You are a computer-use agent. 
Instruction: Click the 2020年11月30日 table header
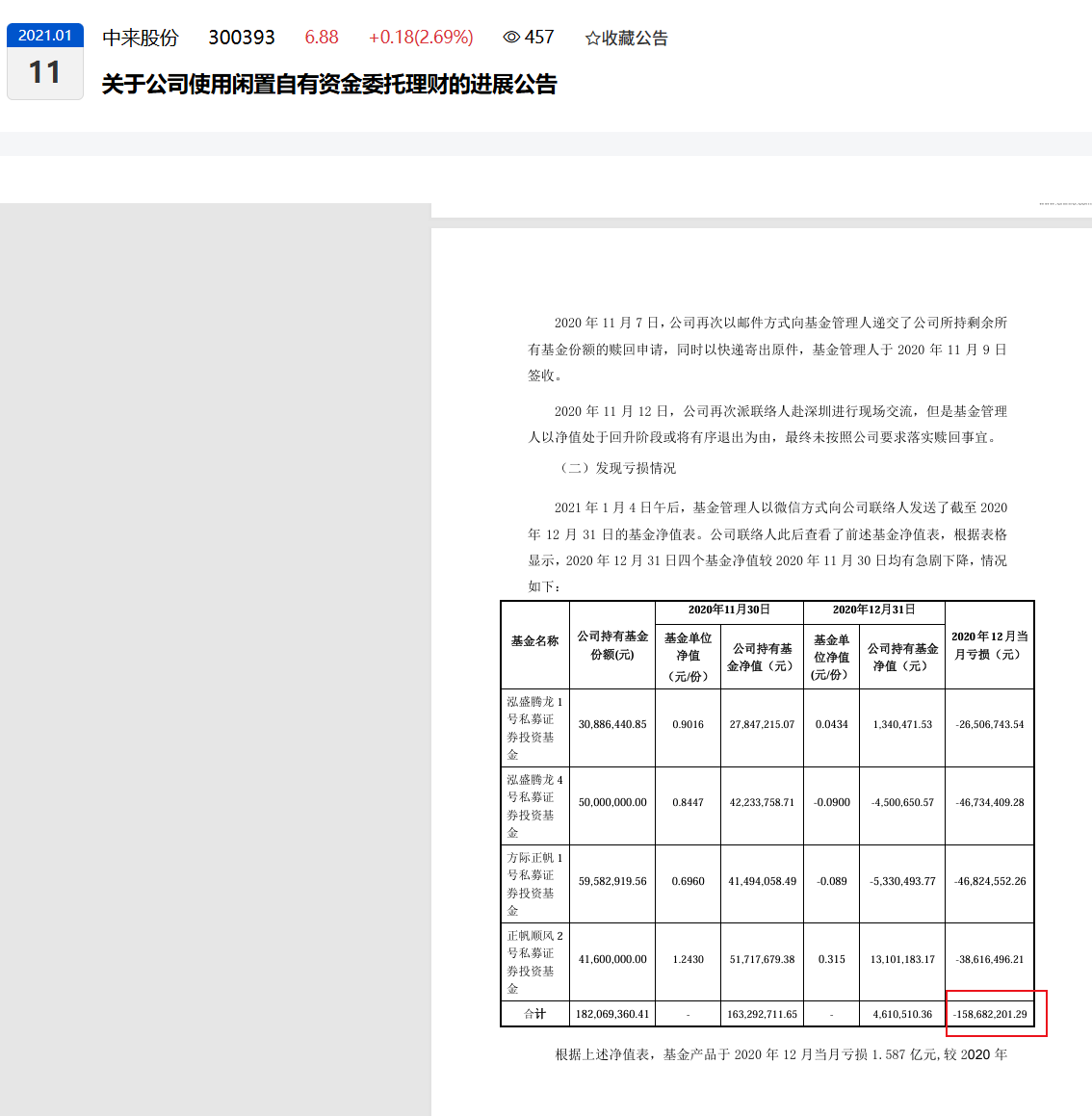point(729,610)
